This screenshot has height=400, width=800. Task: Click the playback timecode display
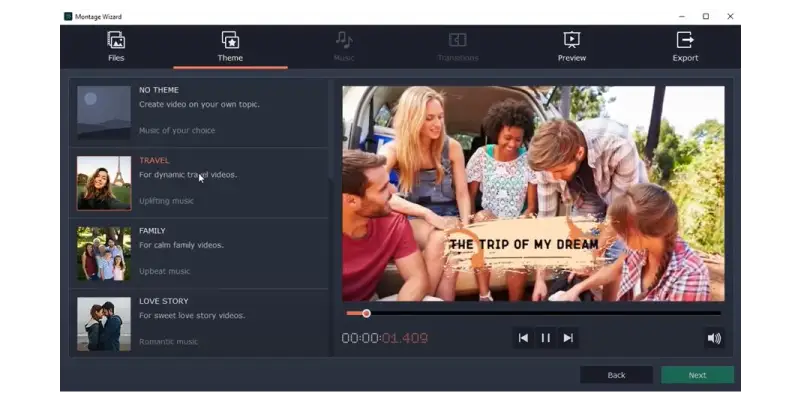tap(385, 338)
